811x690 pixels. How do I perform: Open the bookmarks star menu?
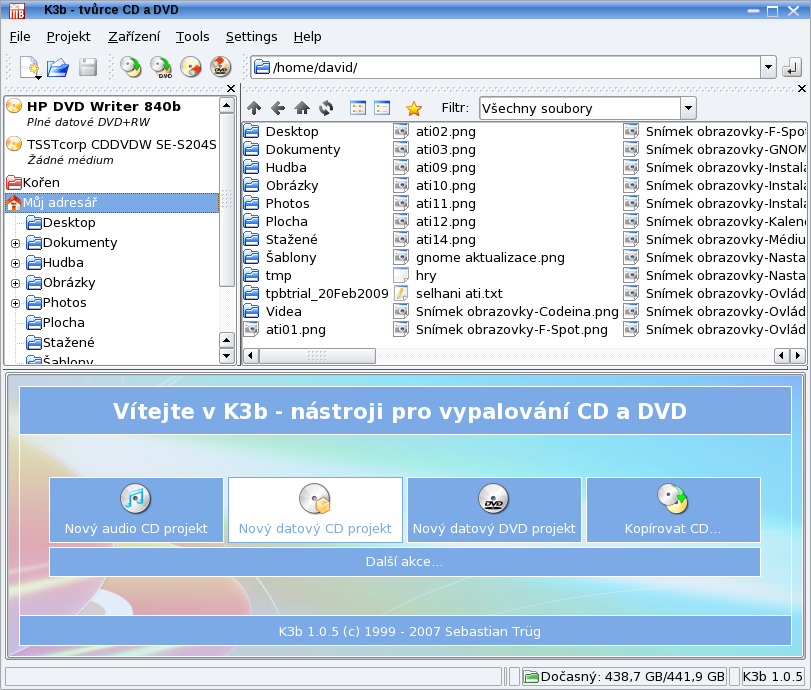click(x=414, y=108)
